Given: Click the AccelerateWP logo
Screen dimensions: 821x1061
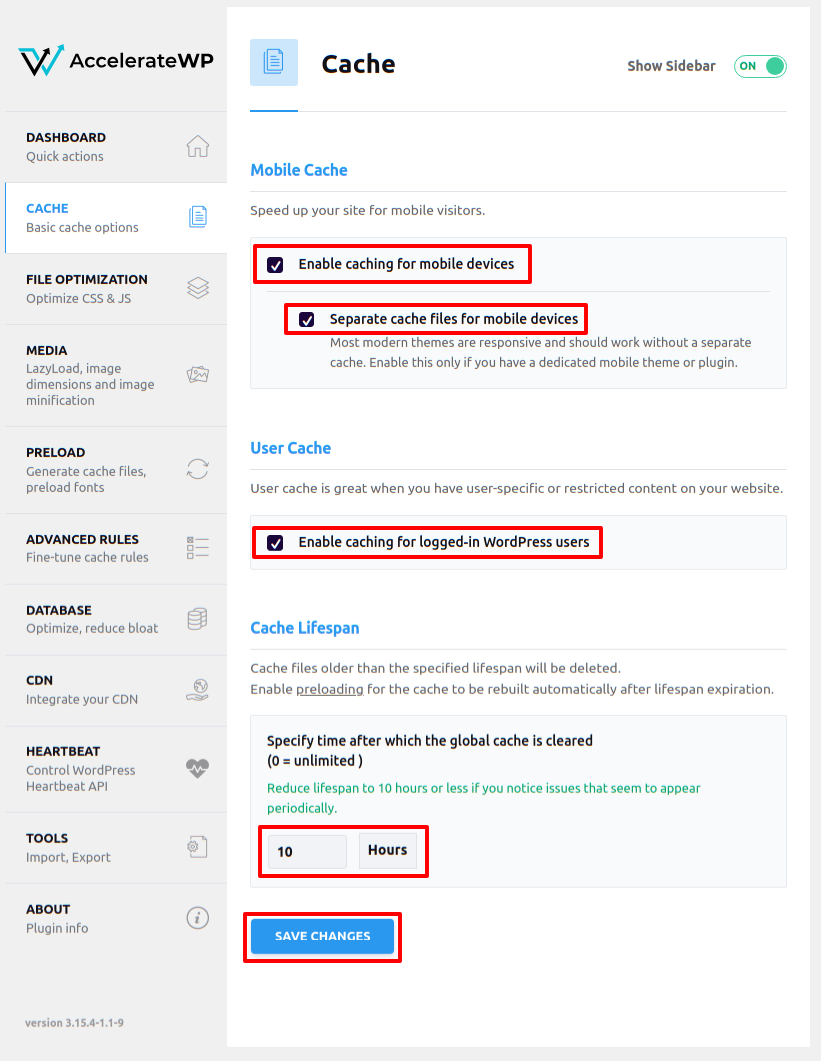Looking at the screenshot, I should click(115, 60).
